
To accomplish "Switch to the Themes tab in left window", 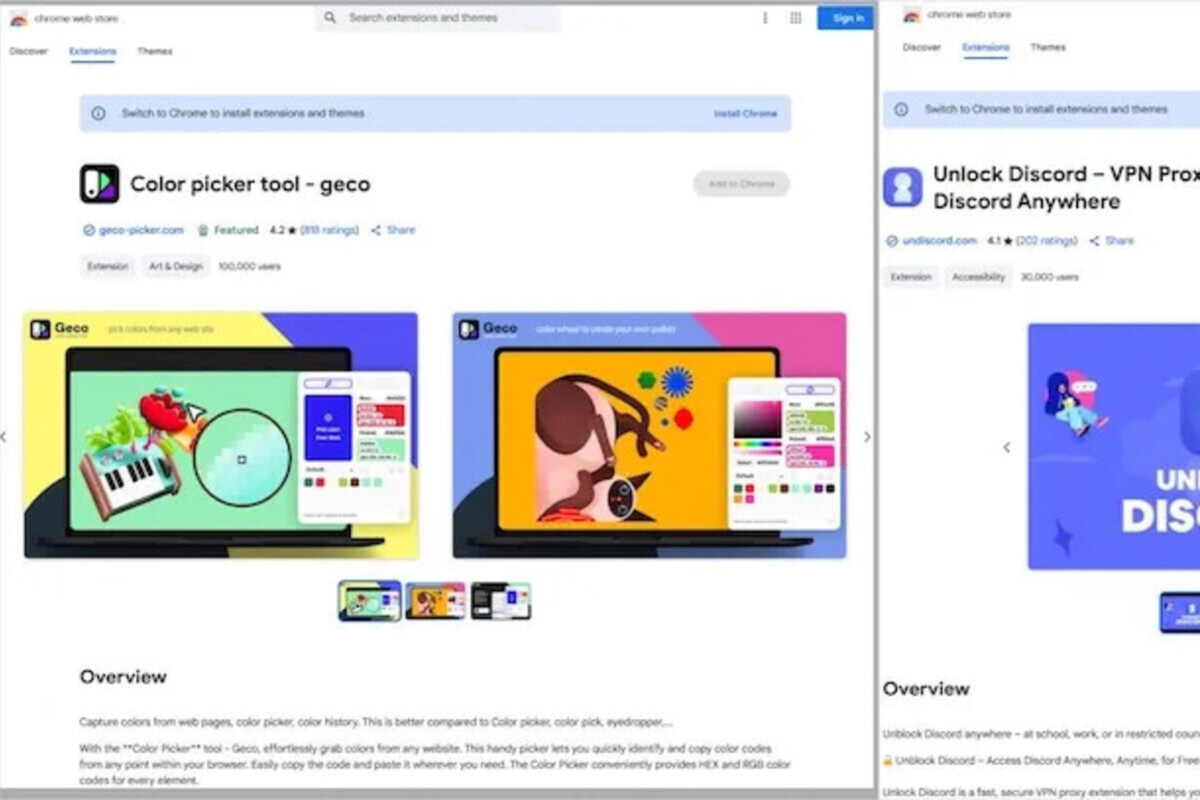I will [x=155, y=51].
